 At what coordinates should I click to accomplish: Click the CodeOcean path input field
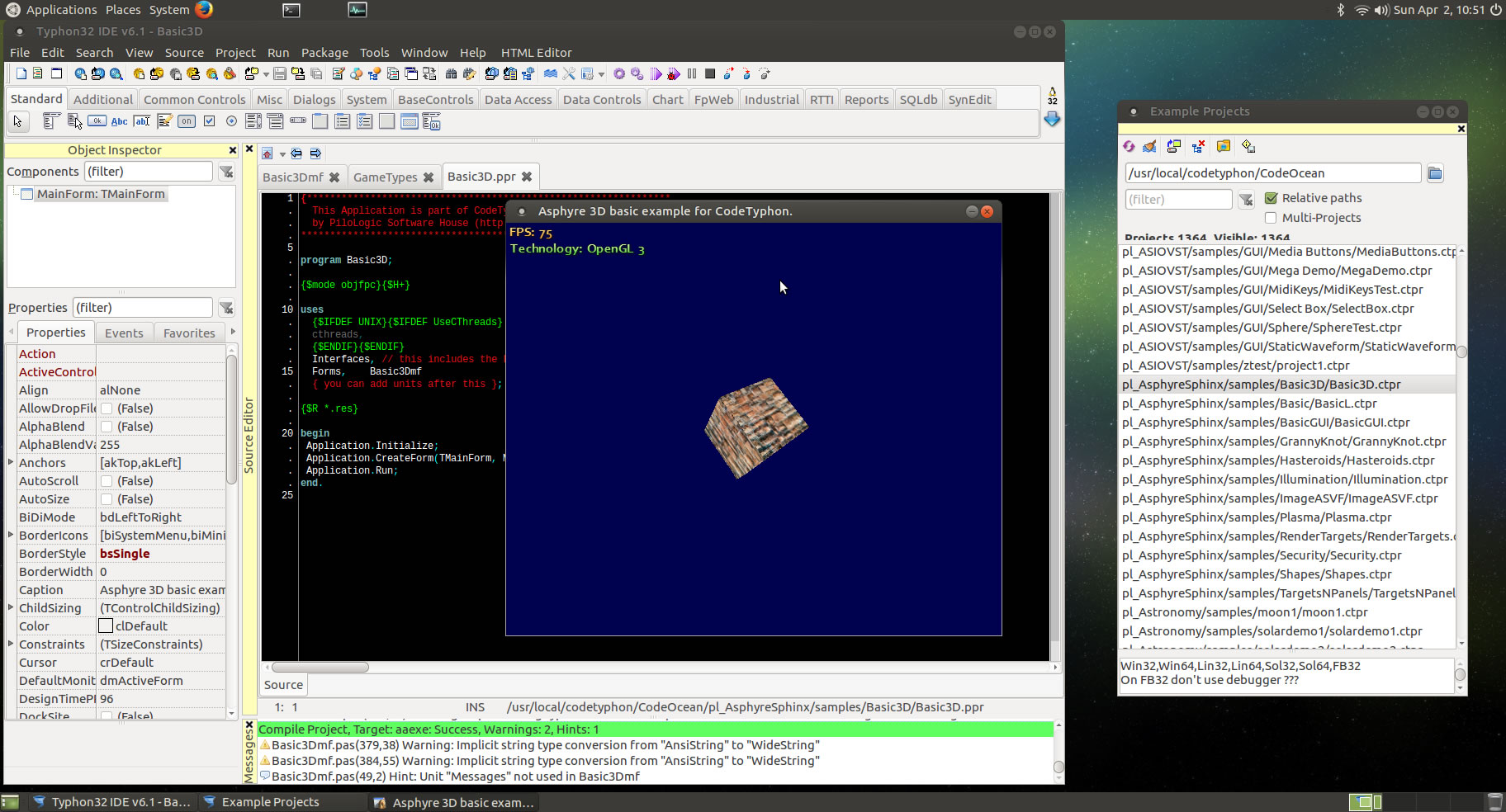[1272, 173]
